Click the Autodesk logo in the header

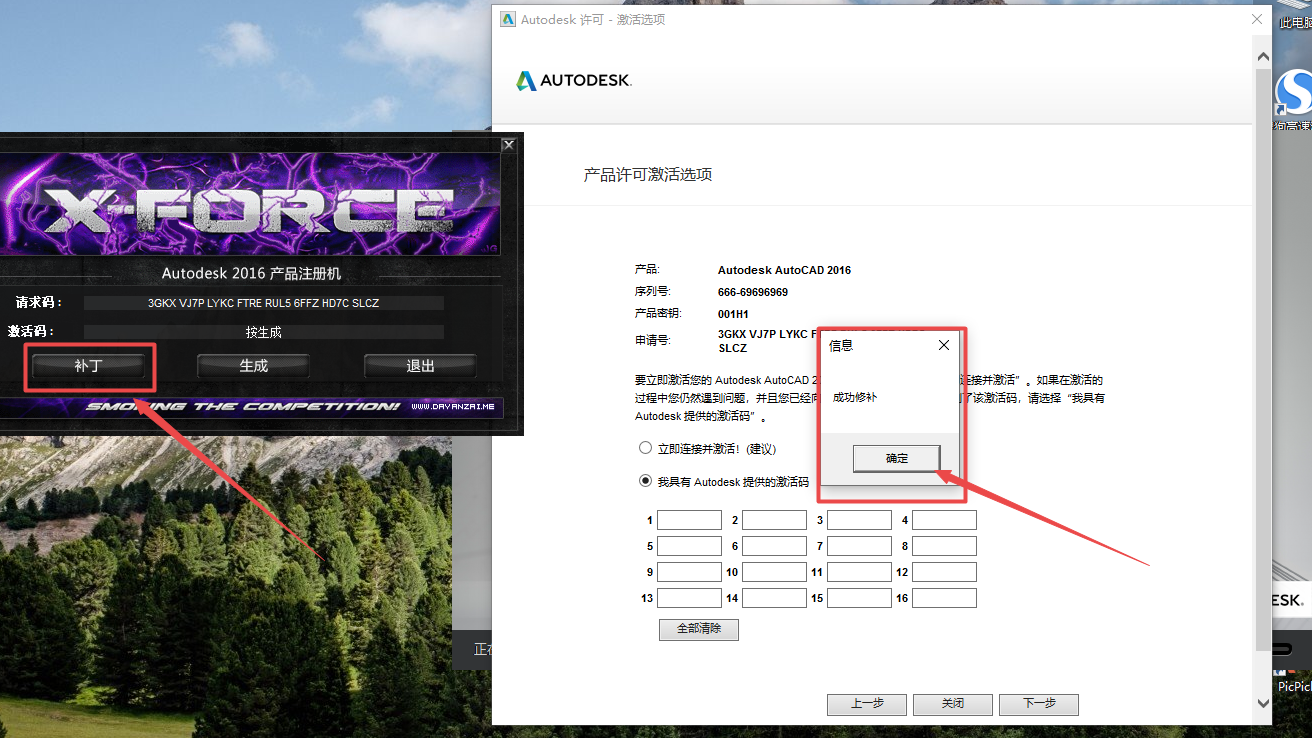click(x=573, y=81)
